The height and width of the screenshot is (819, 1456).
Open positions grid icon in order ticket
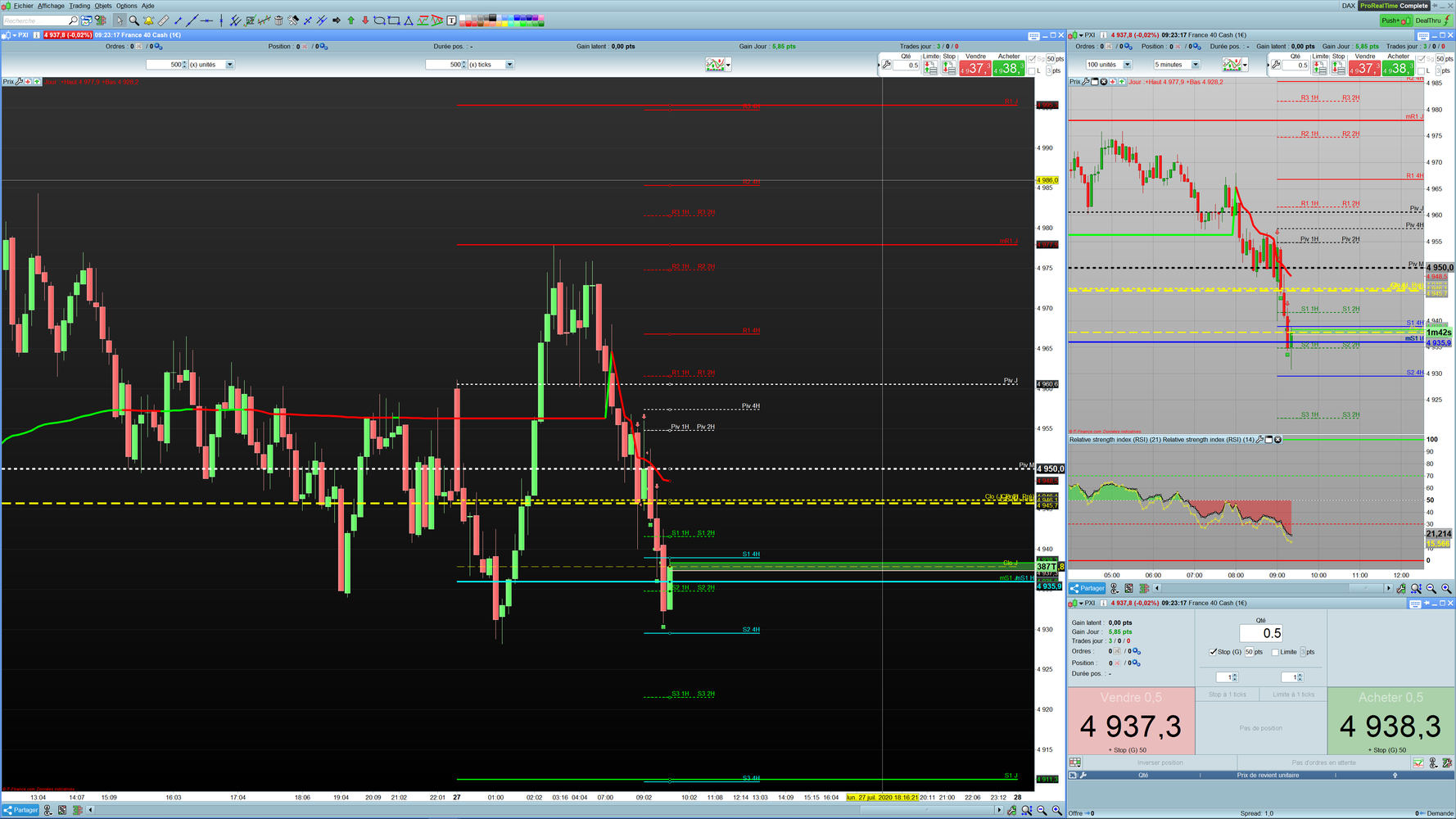[x=1075, y=762]
